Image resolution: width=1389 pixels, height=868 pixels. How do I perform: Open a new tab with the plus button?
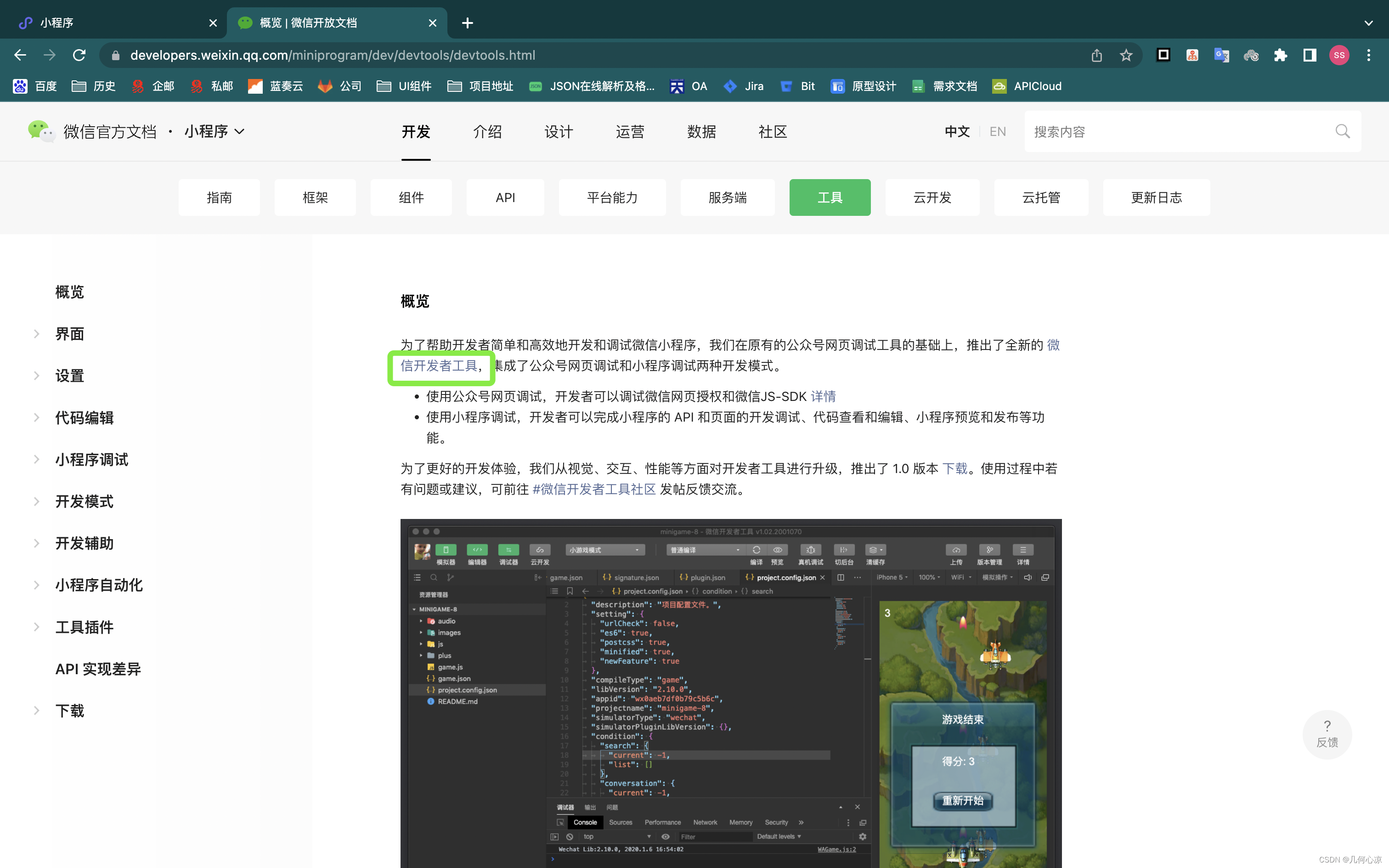pyautogui.click(x=467, y=23)
